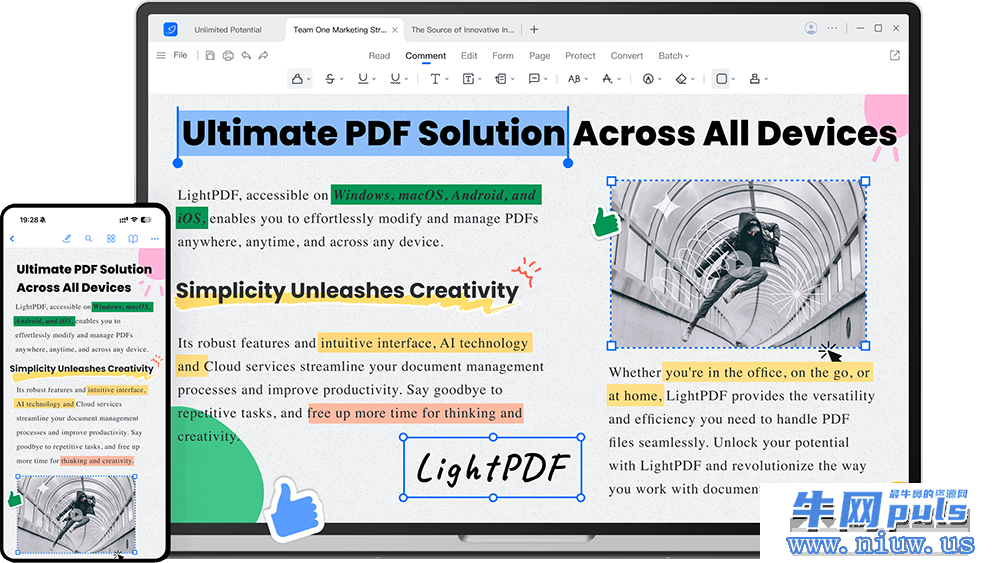
Task: Select the Highlight tool
Action: [297, 79]
